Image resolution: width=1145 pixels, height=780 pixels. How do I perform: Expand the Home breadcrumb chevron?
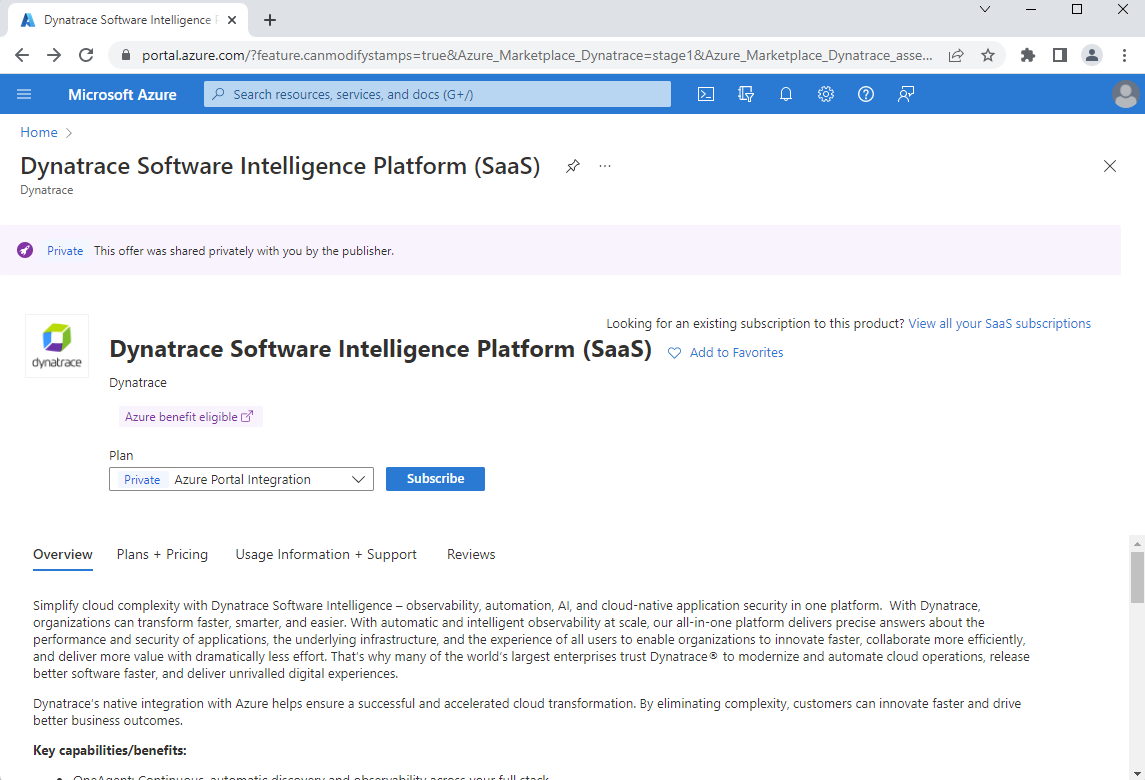point(69,133)
